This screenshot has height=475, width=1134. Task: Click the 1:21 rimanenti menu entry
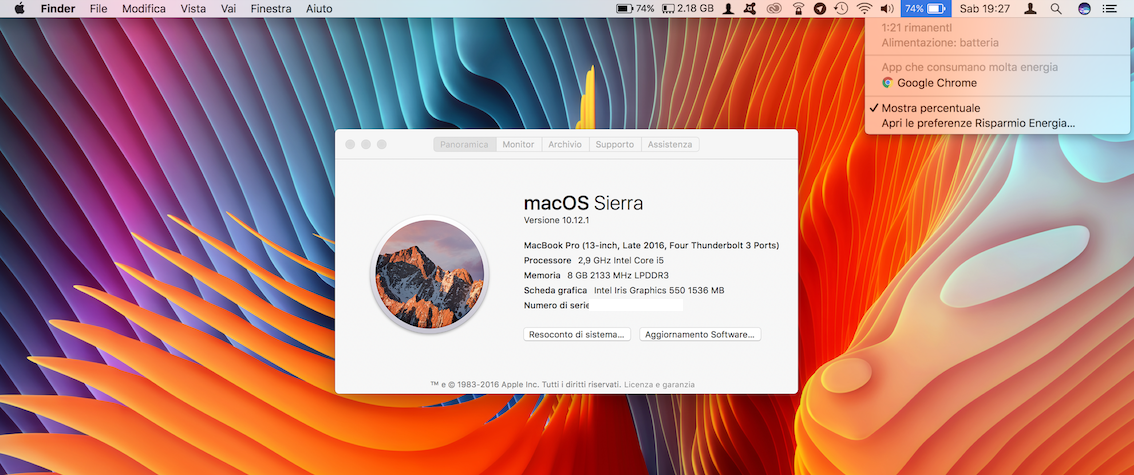pos(997,27)
